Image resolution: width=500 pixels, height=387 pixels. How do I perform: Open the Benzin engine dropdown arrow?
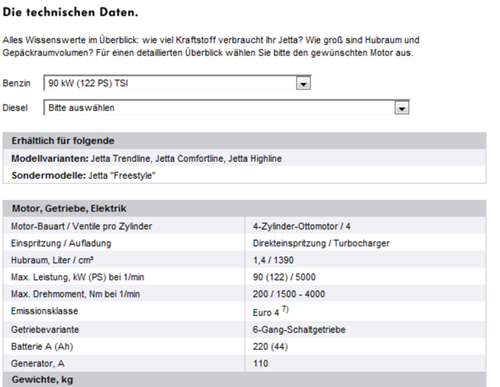click(303, 84)
